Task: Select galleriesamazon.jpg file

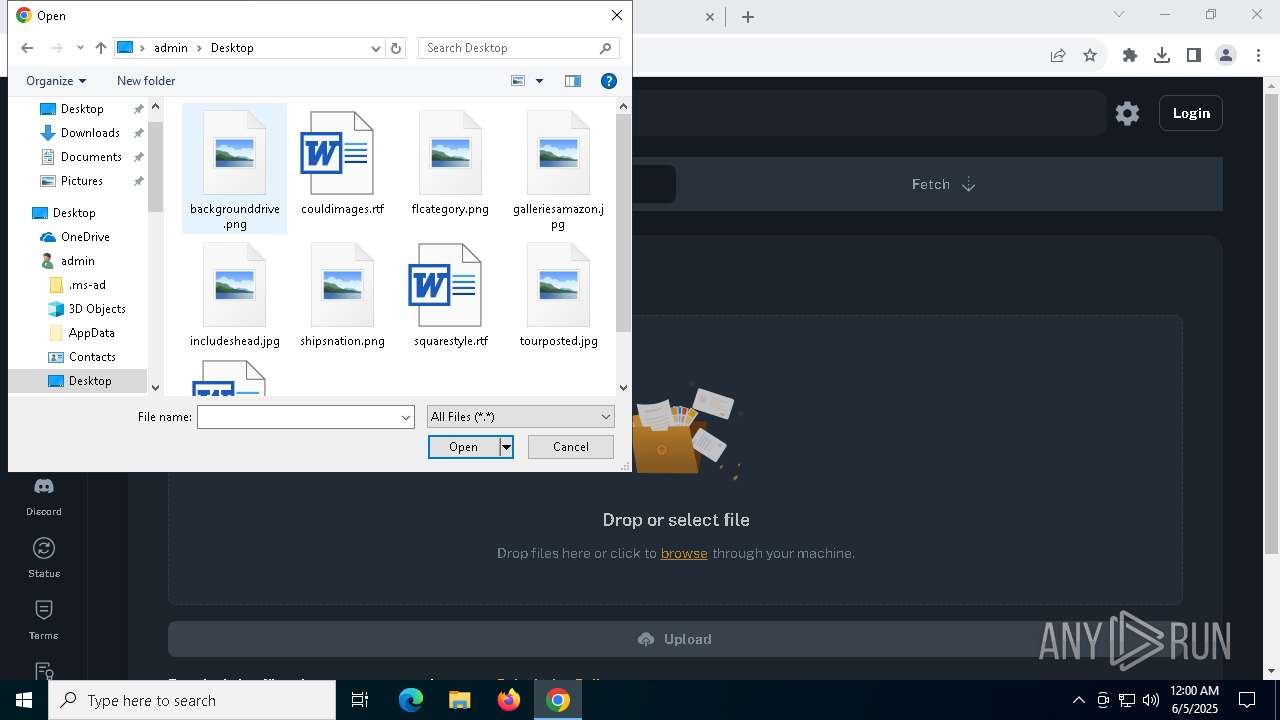Action: pos(558,169)
